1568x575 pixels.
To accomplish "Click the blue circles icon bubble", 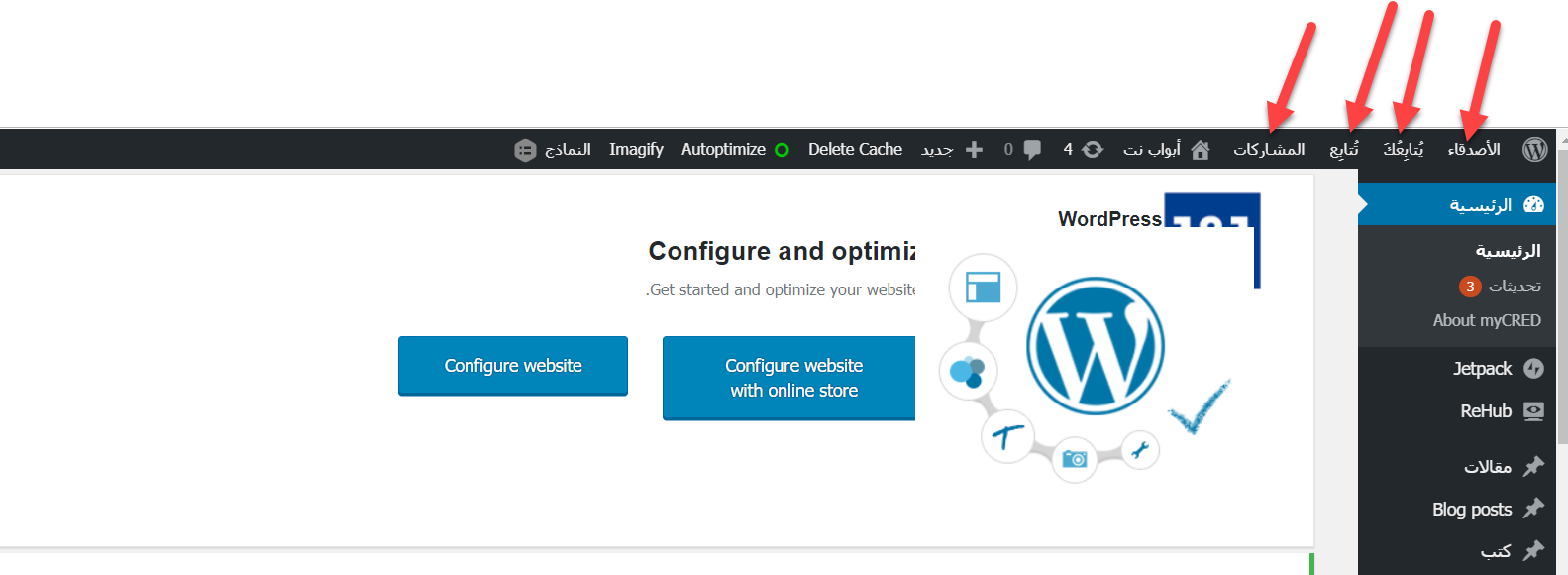I will pos(968,372).
